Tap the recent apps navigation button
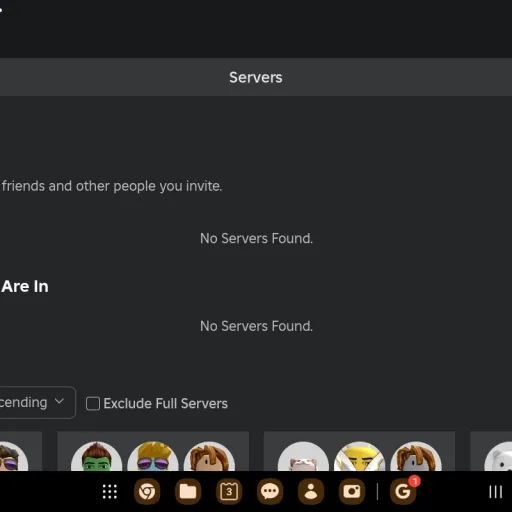Image resolution: width=512 pixels, height=512 pixels. pos(496,492)
